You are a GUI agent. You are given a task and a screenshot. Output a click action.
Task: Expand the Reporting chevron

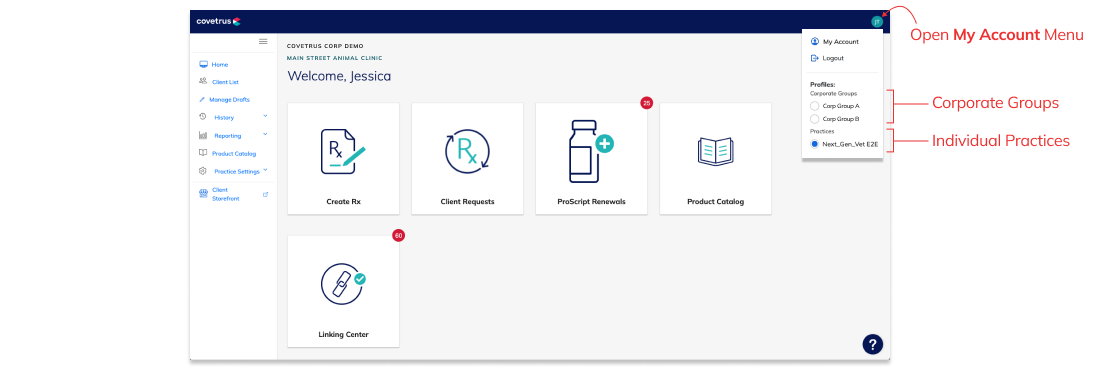tap(265, 135)
